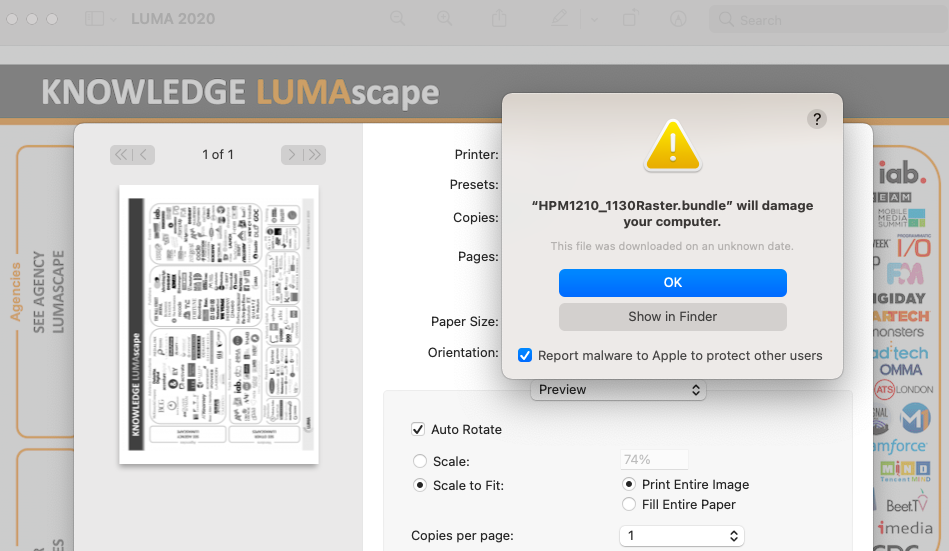Toggle the Auto Rotate checkbox
The width and height of the screenshot is (949, 551).
418,429
